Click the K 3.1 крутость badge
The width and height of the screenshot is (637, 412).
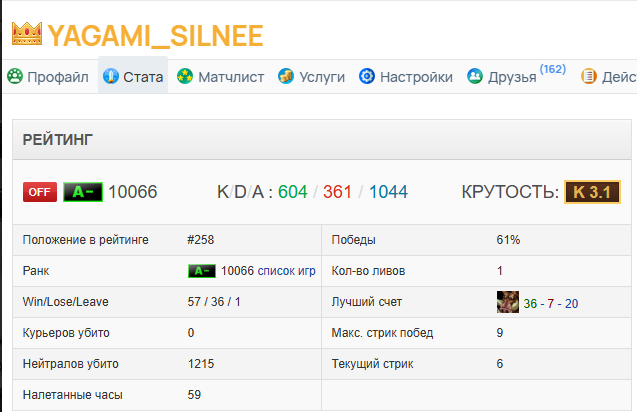point(592,192)
